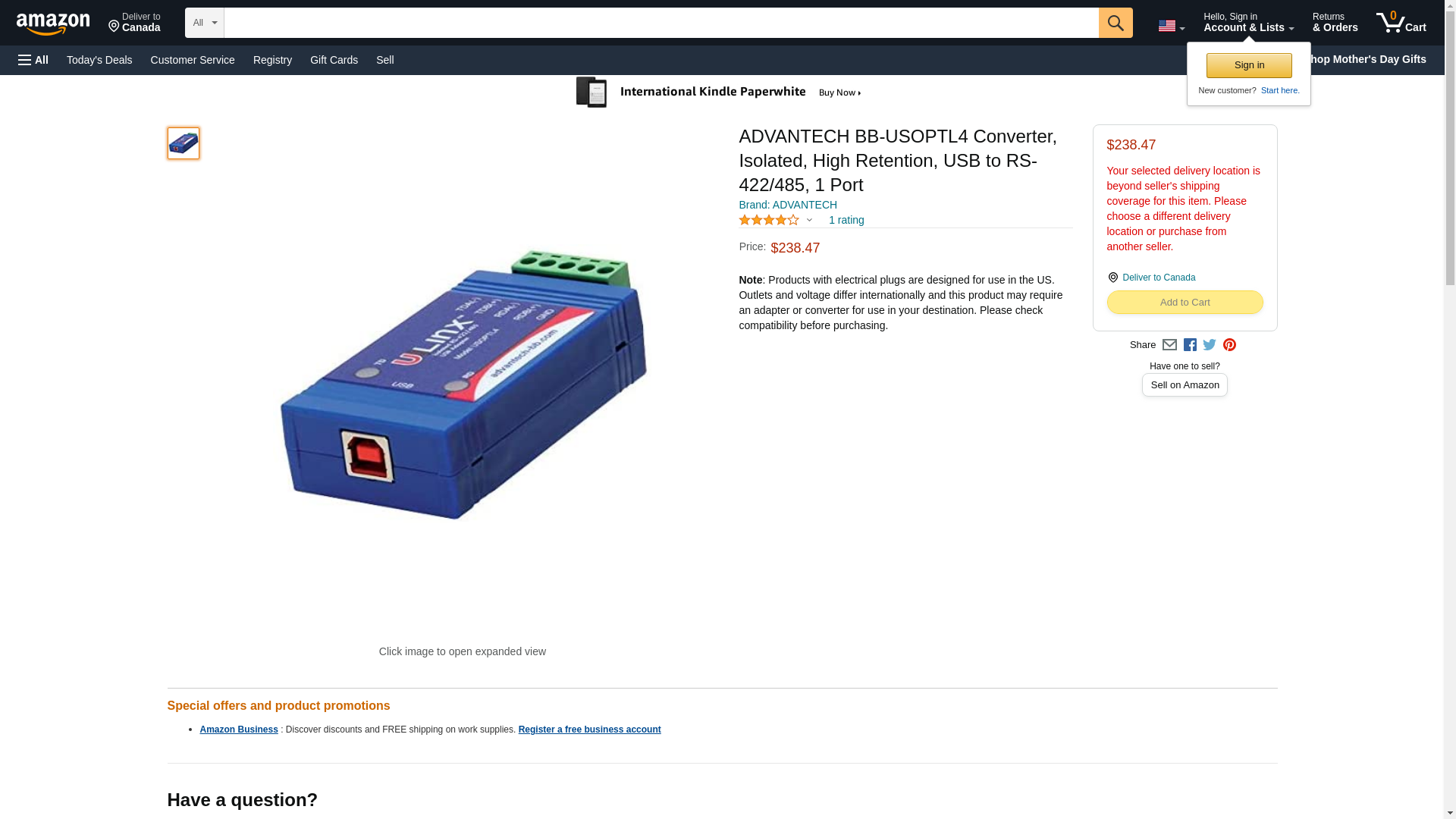This screenshot has height=819, width=1456.
Task: Open the language flag dropdown
Action: 1171,26
